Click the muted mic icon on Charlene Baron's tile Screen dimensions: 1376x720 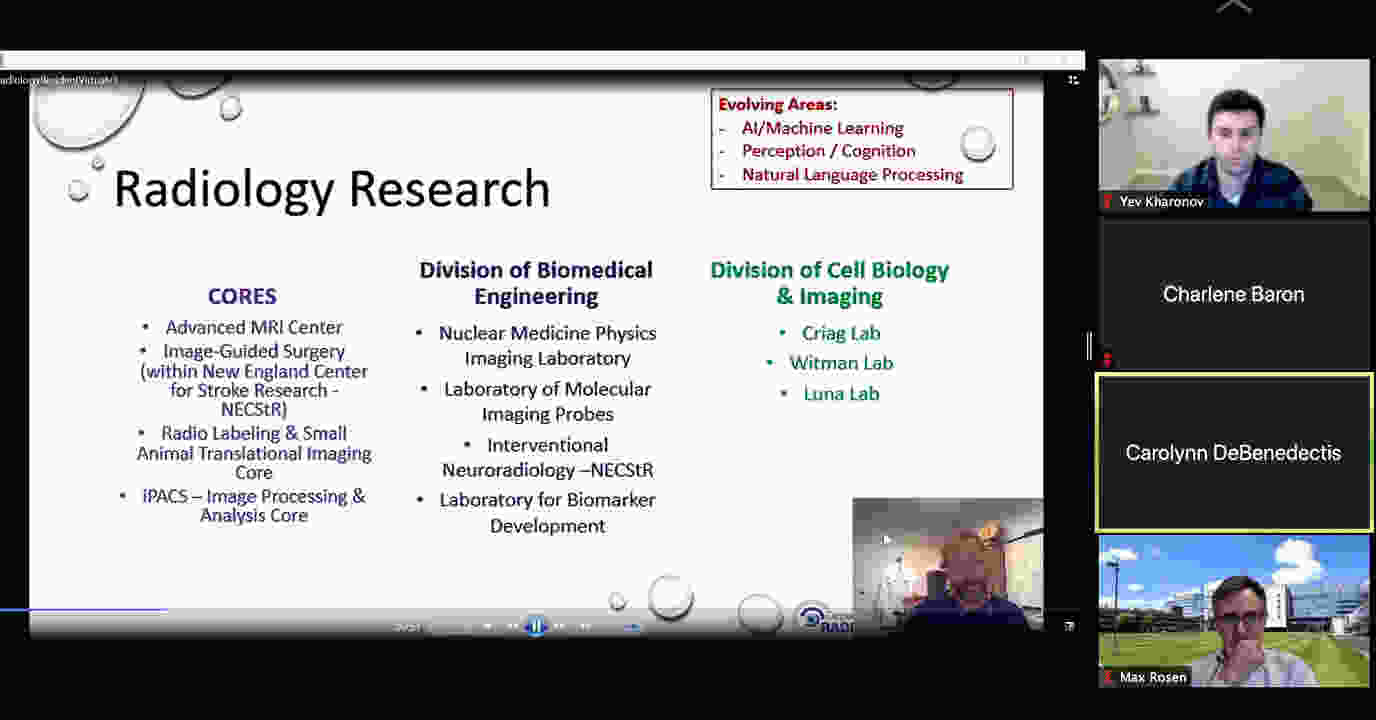[1107, 359]
